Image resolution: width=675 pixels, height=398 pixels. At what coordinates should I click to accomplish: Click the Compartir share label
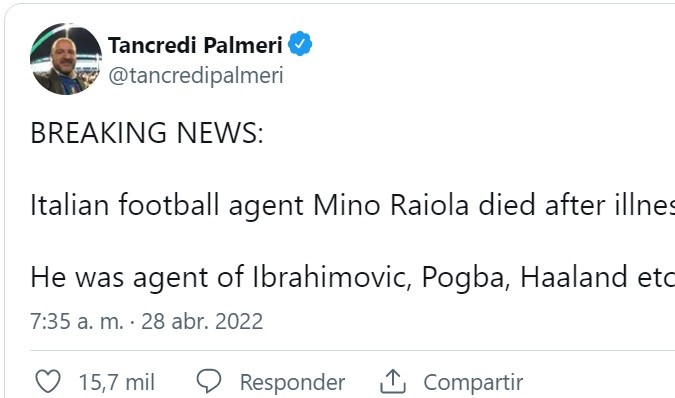473,382
